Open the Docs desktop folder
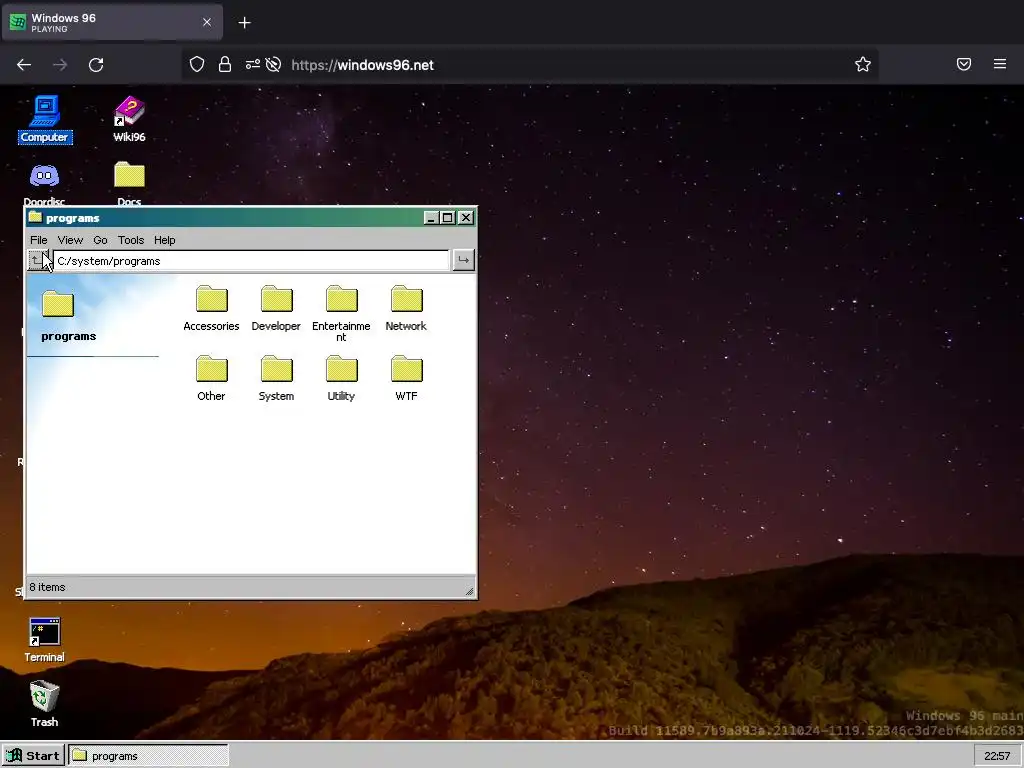This screenshot has width=1024, height=768. point(129,184)
